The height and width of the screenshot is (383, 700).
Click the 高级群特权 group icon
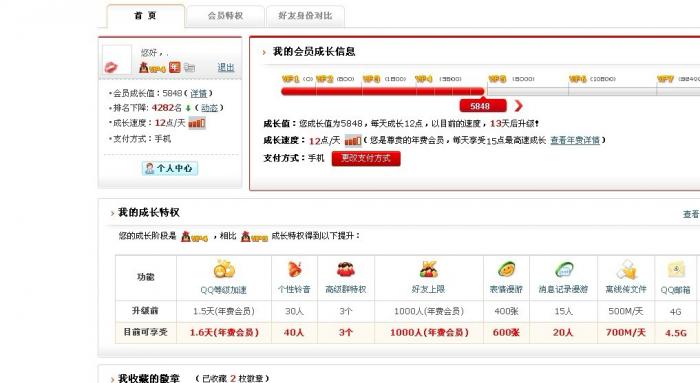(346, 269)
